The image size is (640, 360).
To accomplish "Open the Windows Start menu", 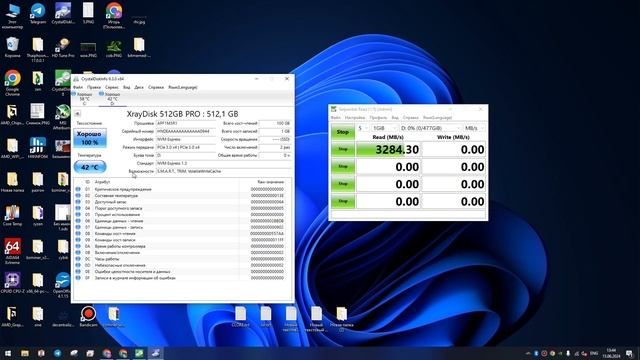I will [x=8, y=353].
